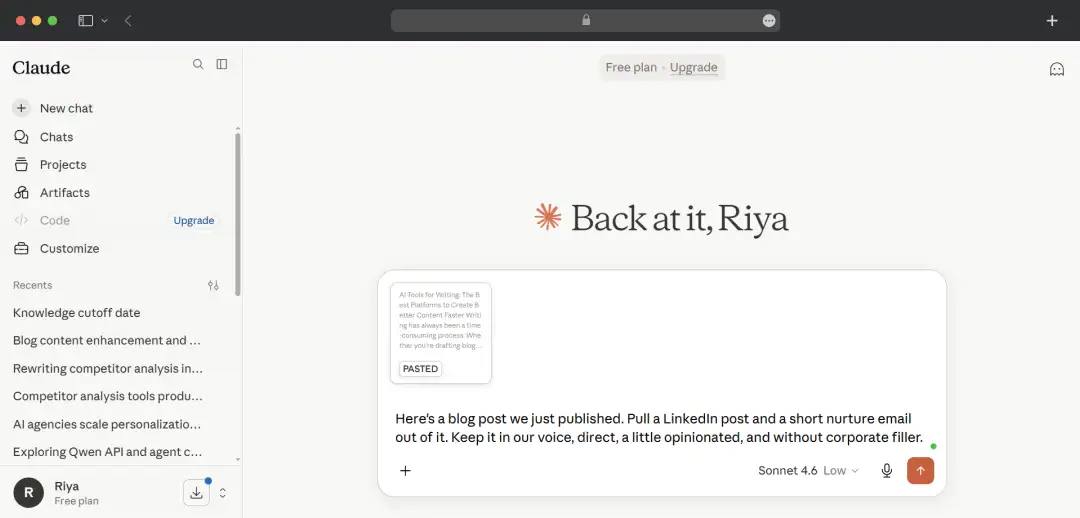Send the message with arrow button
Viewport: 1080px width, 518px height.
(x=920, y=470)
